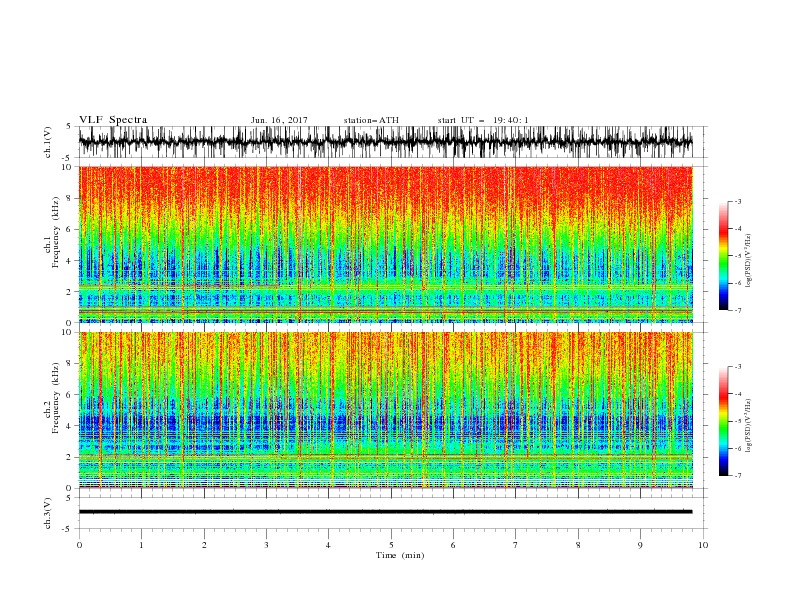Click the "1" tick on the Time axis
This screenshot has width=792, height=612.
(141, 545)
